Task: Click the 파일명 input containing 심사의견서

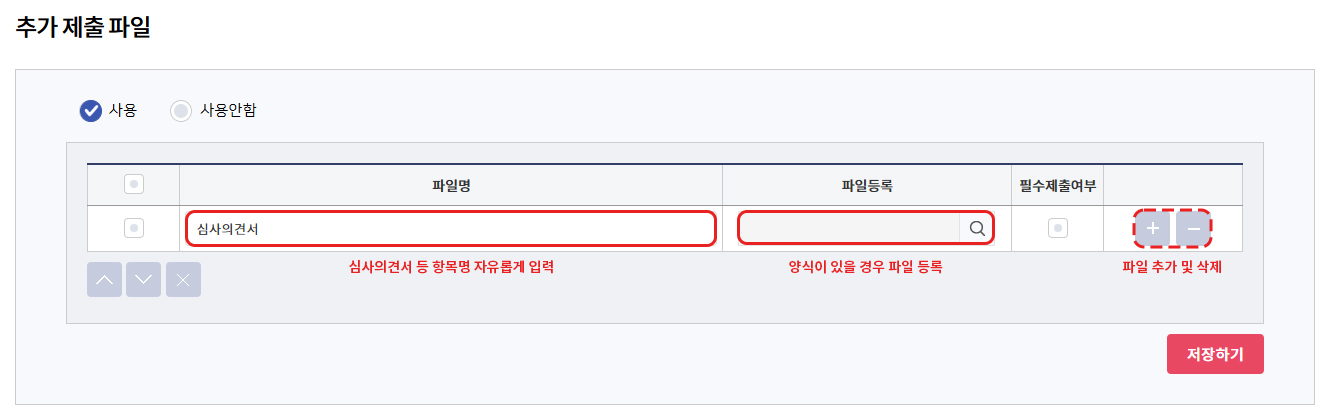Action: tap(450, 229)
